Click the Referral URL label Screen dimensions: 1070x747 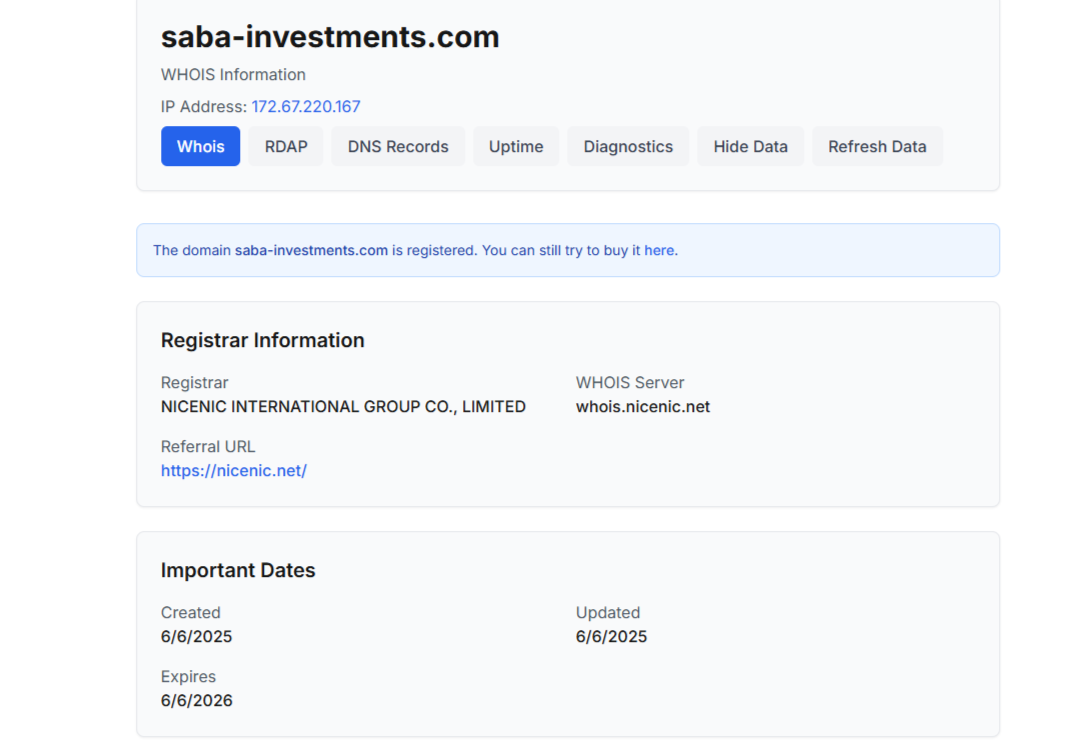(208, 447)
